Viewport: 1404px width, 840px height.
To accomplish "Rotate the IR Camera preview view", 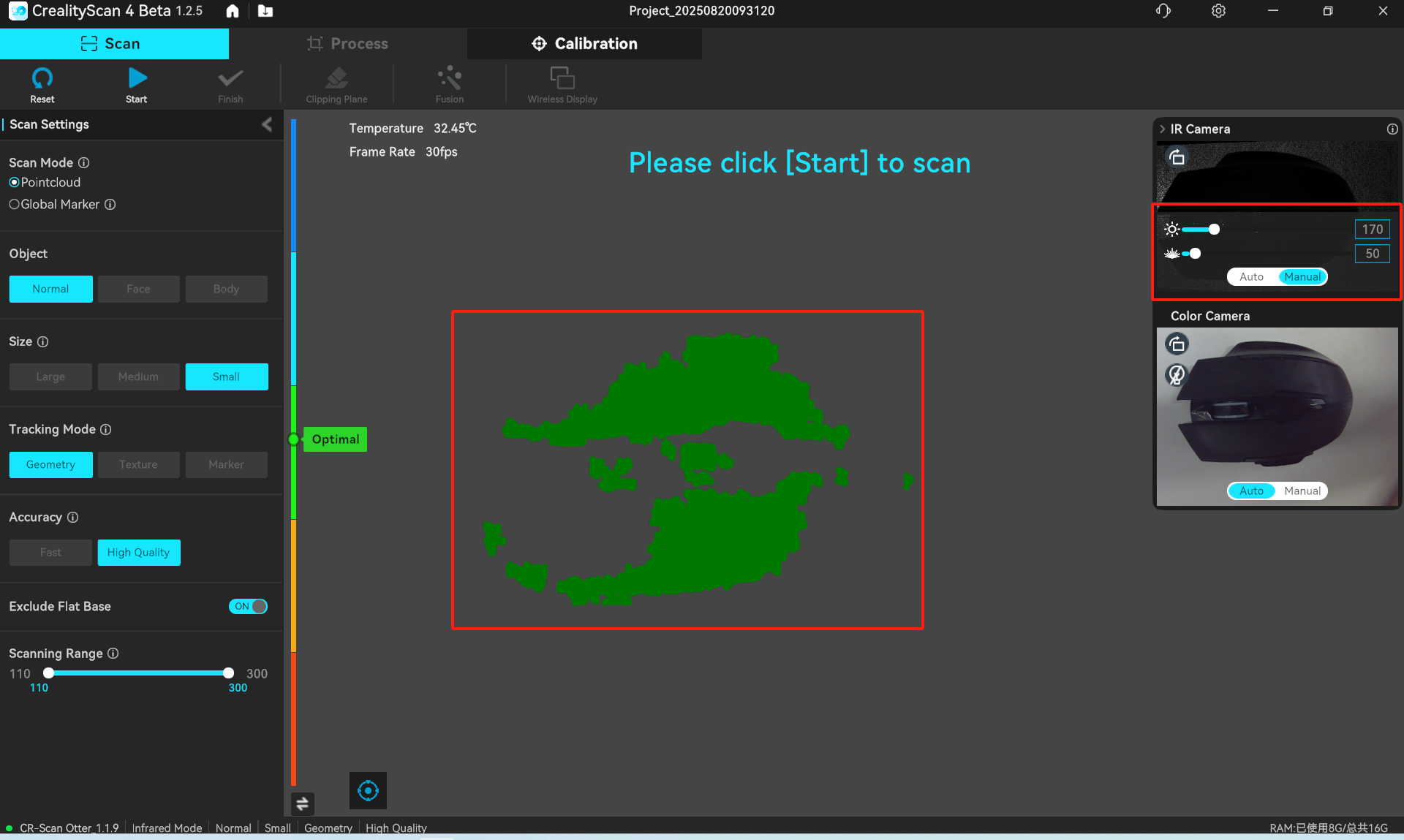I will pyautogui.click(x=1178, y=156).
